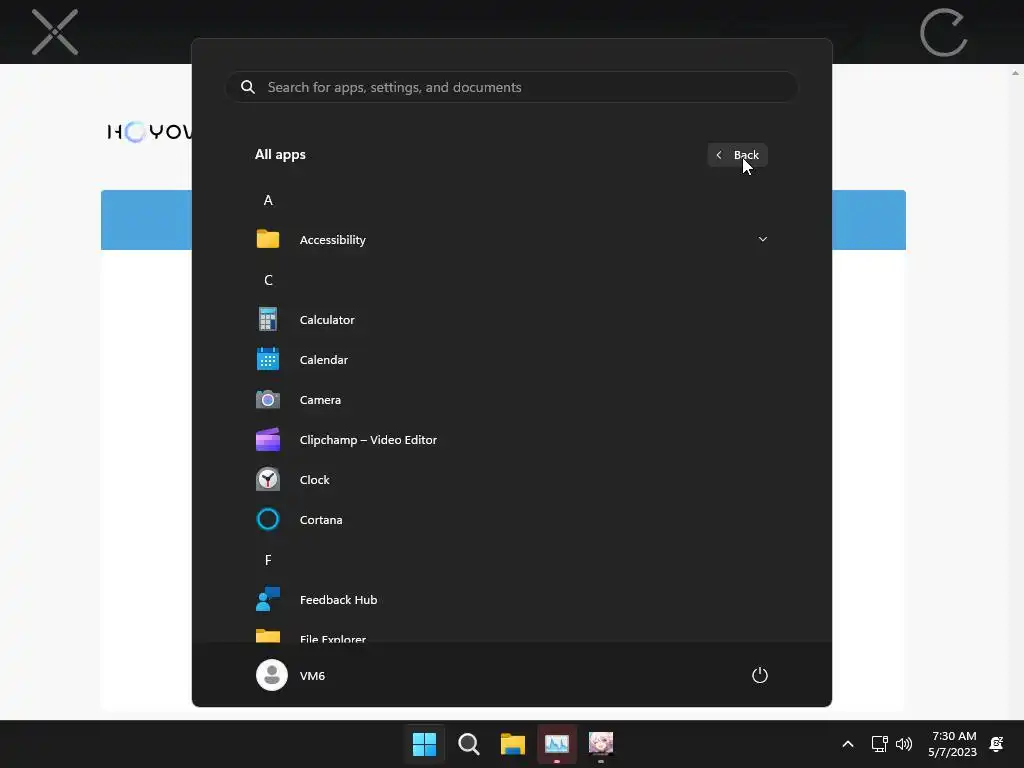Open the volume control in system tray

(904, 744)
